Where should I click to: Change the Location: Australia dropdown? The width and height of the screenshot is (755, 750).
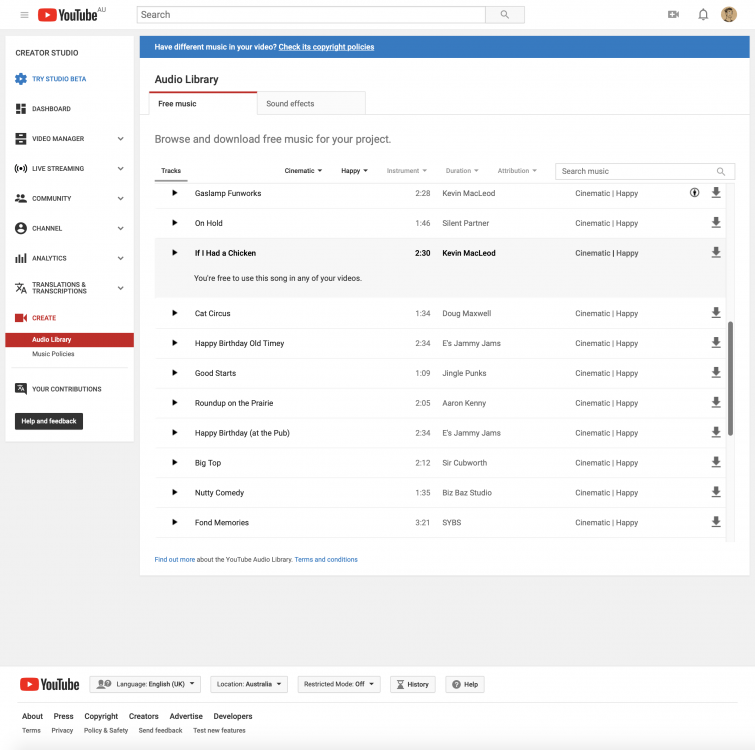(249, 684)
